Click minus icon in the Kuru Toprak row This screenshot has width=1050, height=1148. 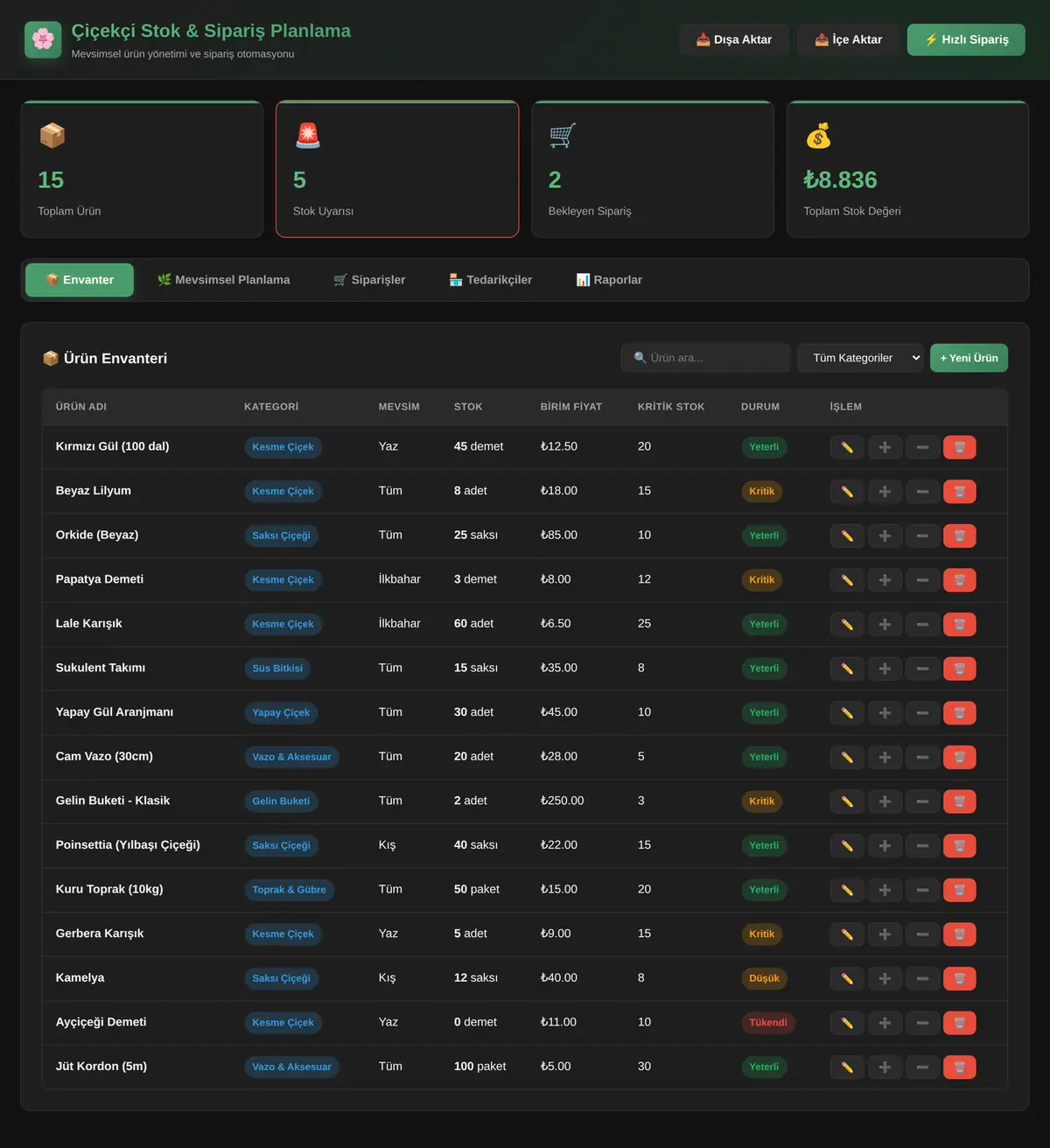922,890
